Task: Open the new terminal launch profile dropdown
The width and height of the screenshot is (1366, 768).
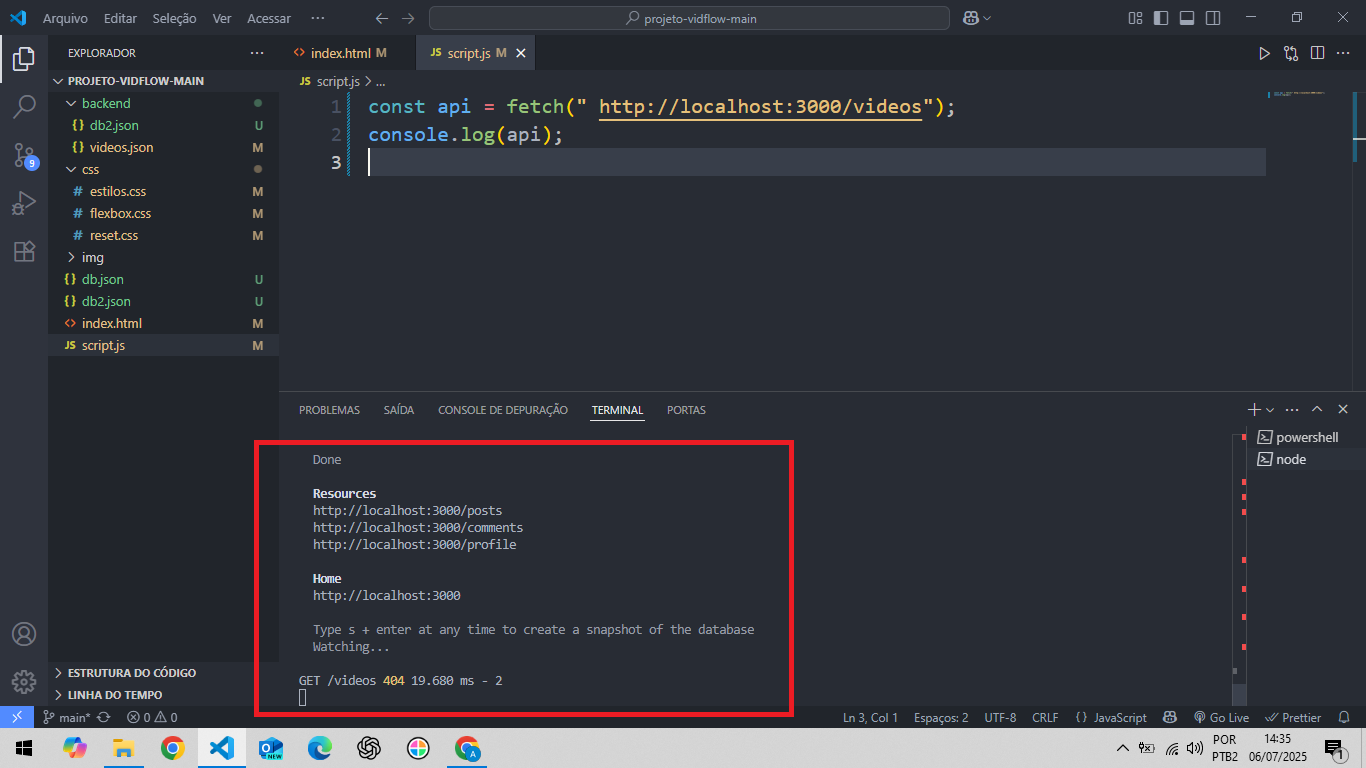Action: point(1270,410)
